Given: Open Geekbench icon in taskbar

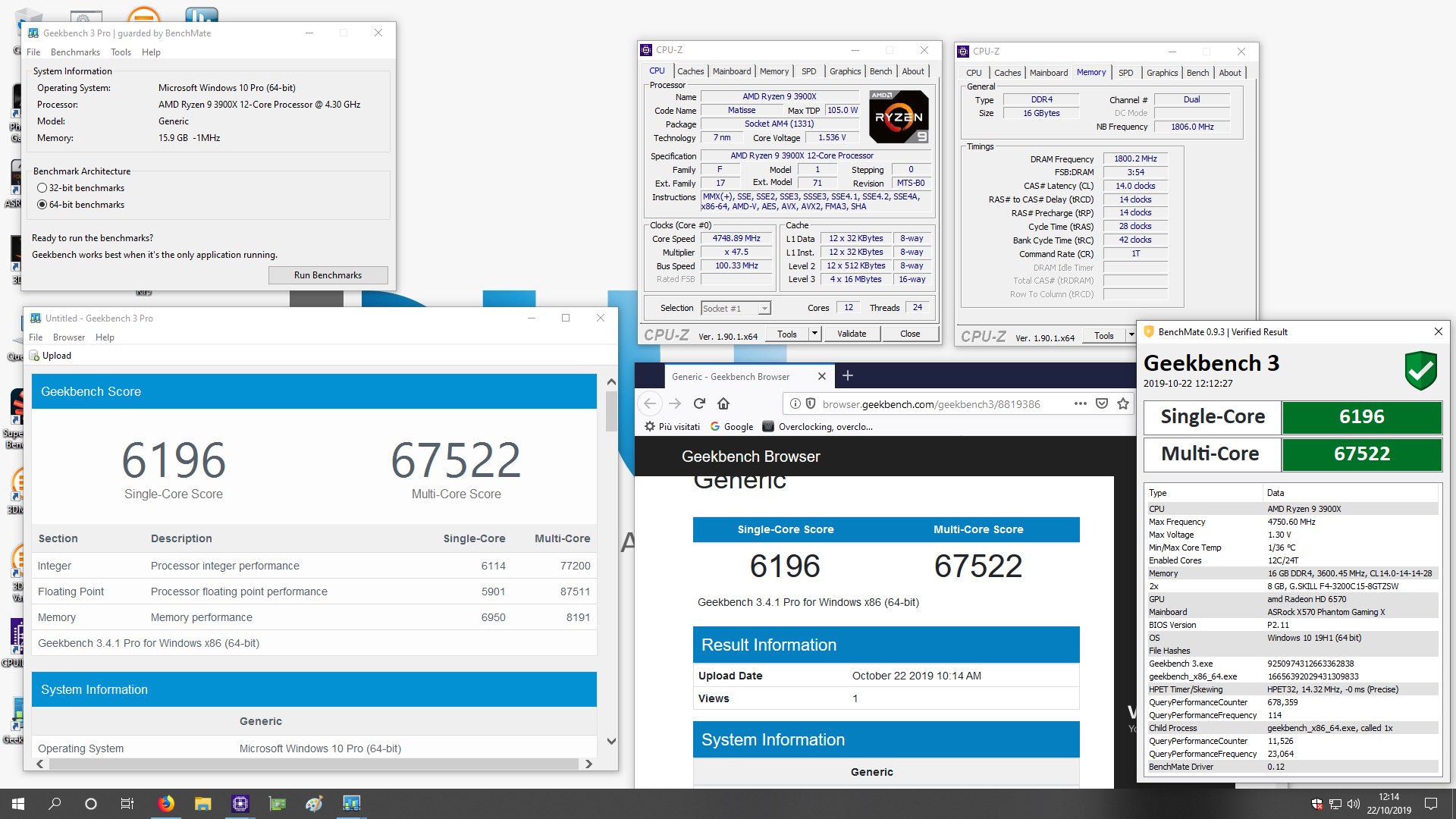Looking at the screenshot, I should [x=351, y=804].
